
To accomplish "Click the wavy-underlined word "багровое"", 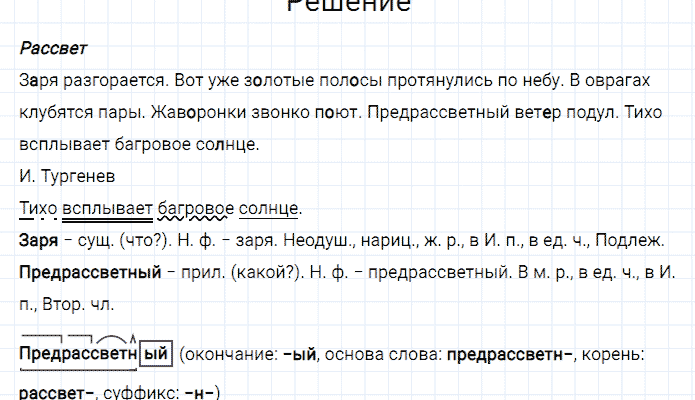I will (195, 208).
